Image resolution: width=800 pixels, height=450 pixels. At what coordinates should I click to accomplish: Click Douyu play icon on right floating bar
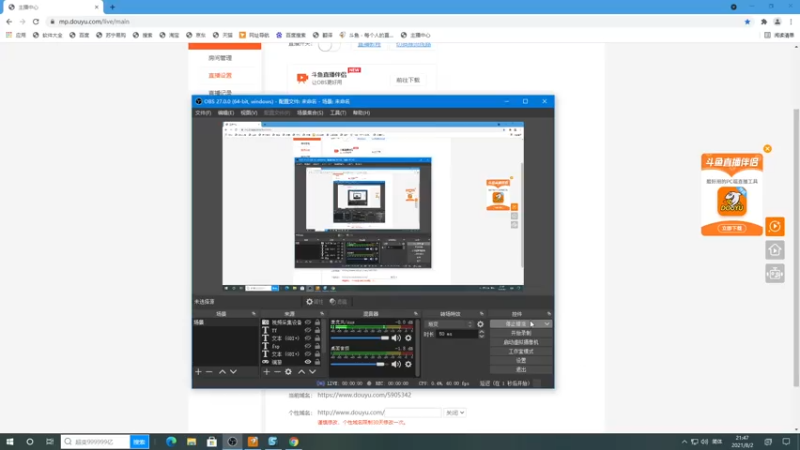774,226
